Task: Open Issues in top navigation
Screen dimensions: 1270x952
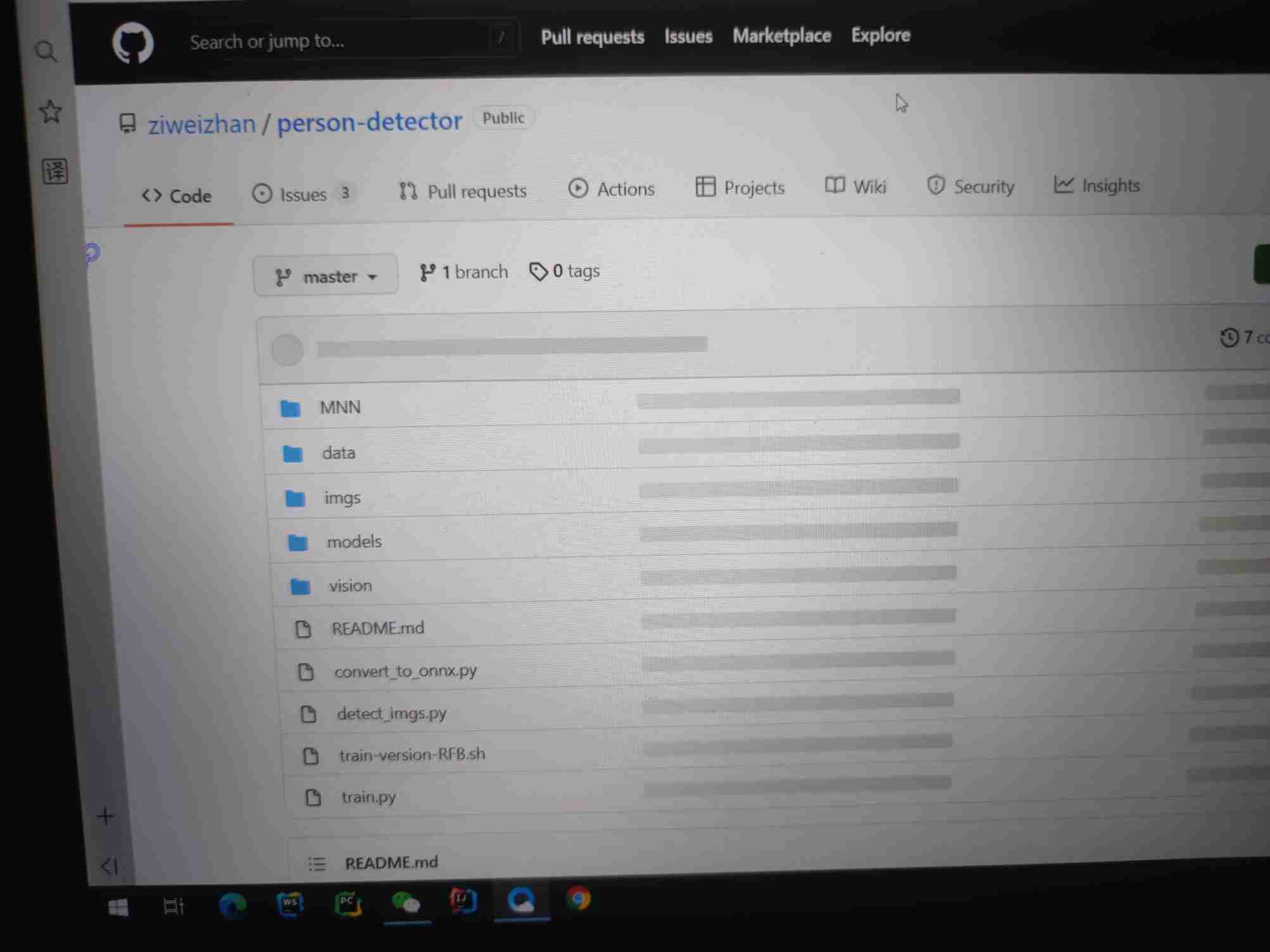Action: point(688,36)
